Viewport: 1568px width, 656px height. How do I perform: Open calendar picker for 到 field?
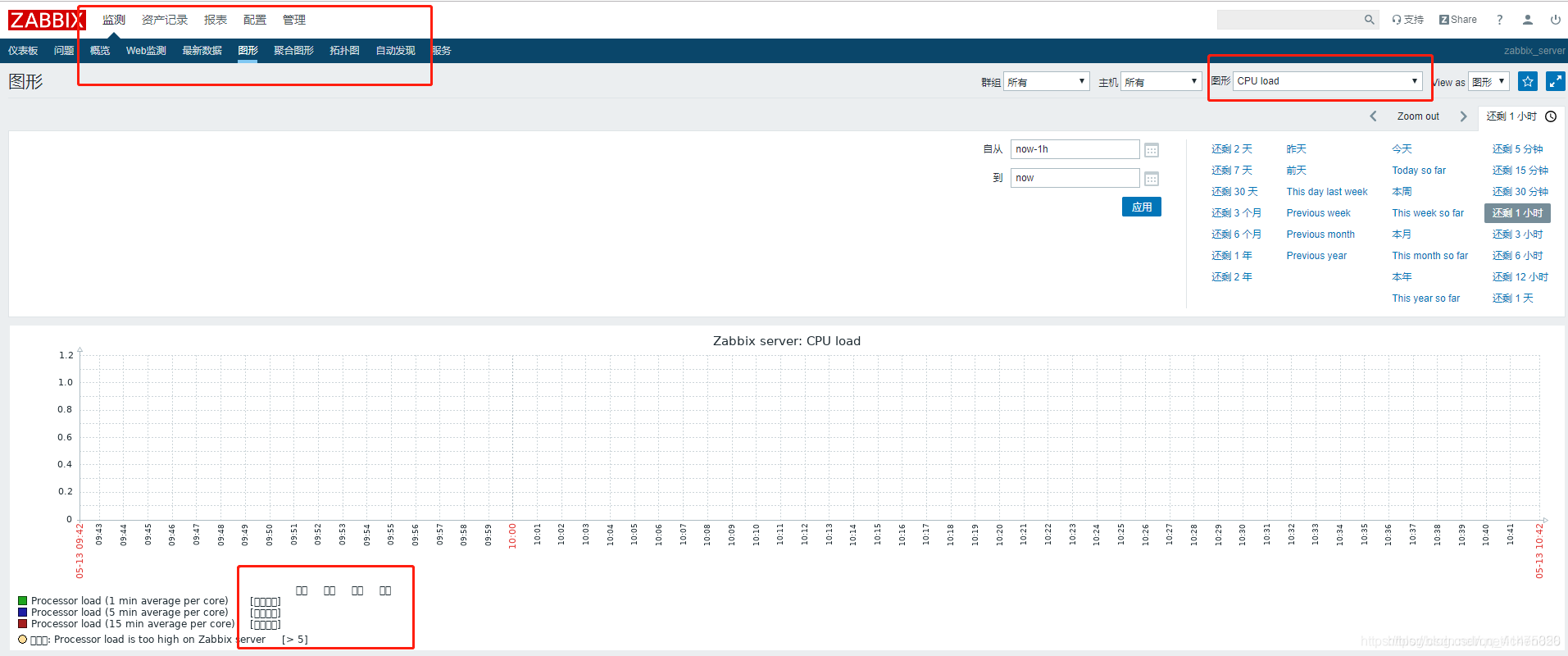click(1152, 179)
